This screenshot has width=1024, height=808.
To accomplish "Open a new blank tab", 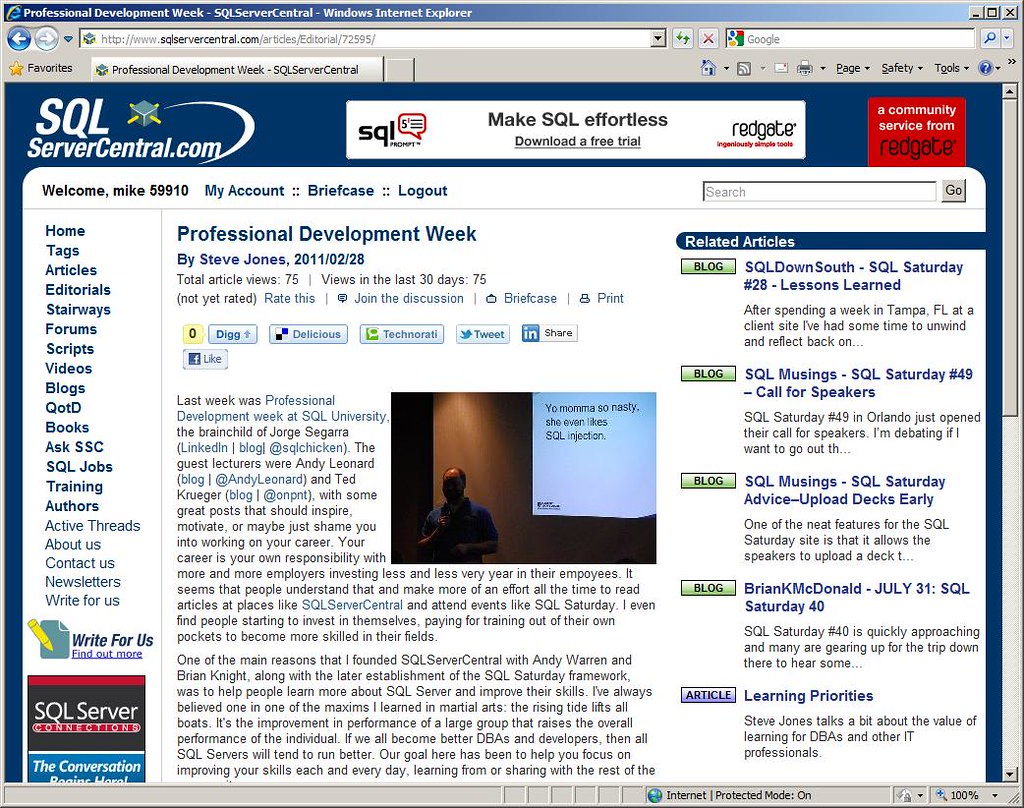I will (398, 69).
